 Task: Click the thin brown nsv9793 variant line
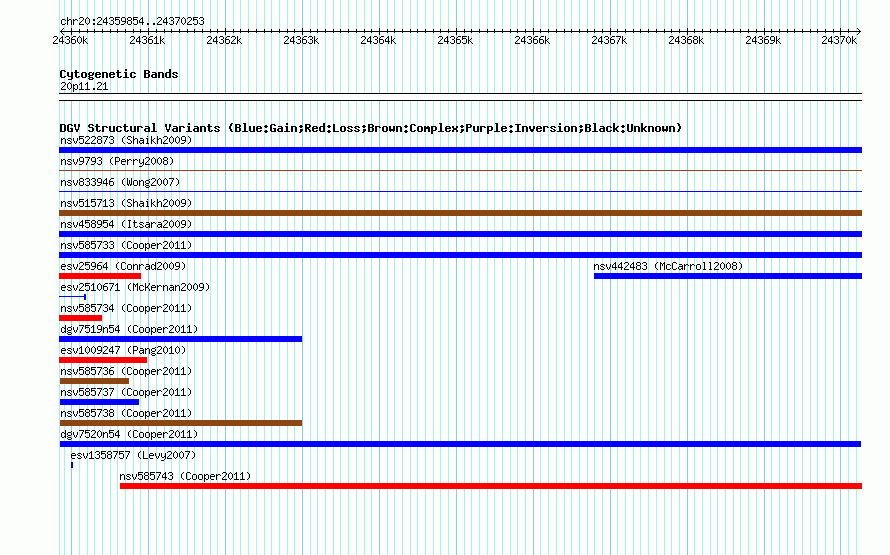click(460, 170)
